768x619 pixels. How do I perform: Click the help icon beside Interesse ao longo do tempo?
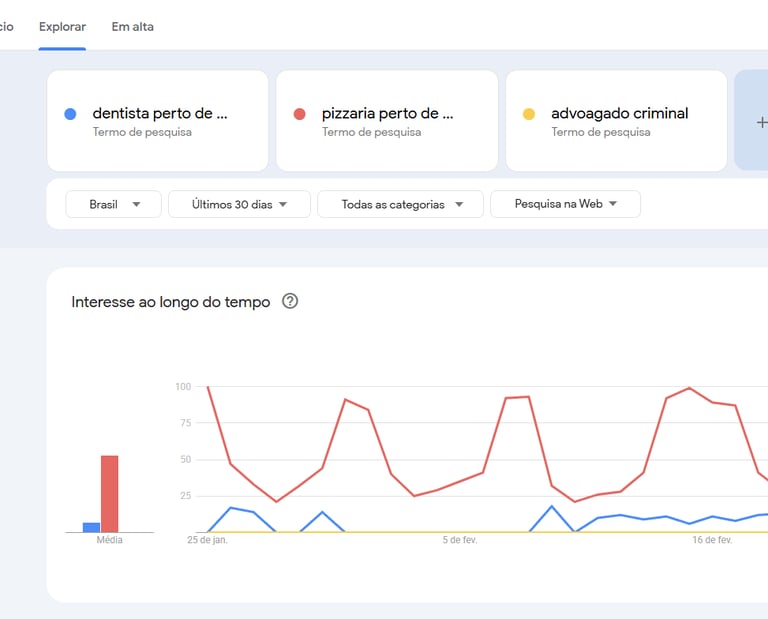pos(290,301)
